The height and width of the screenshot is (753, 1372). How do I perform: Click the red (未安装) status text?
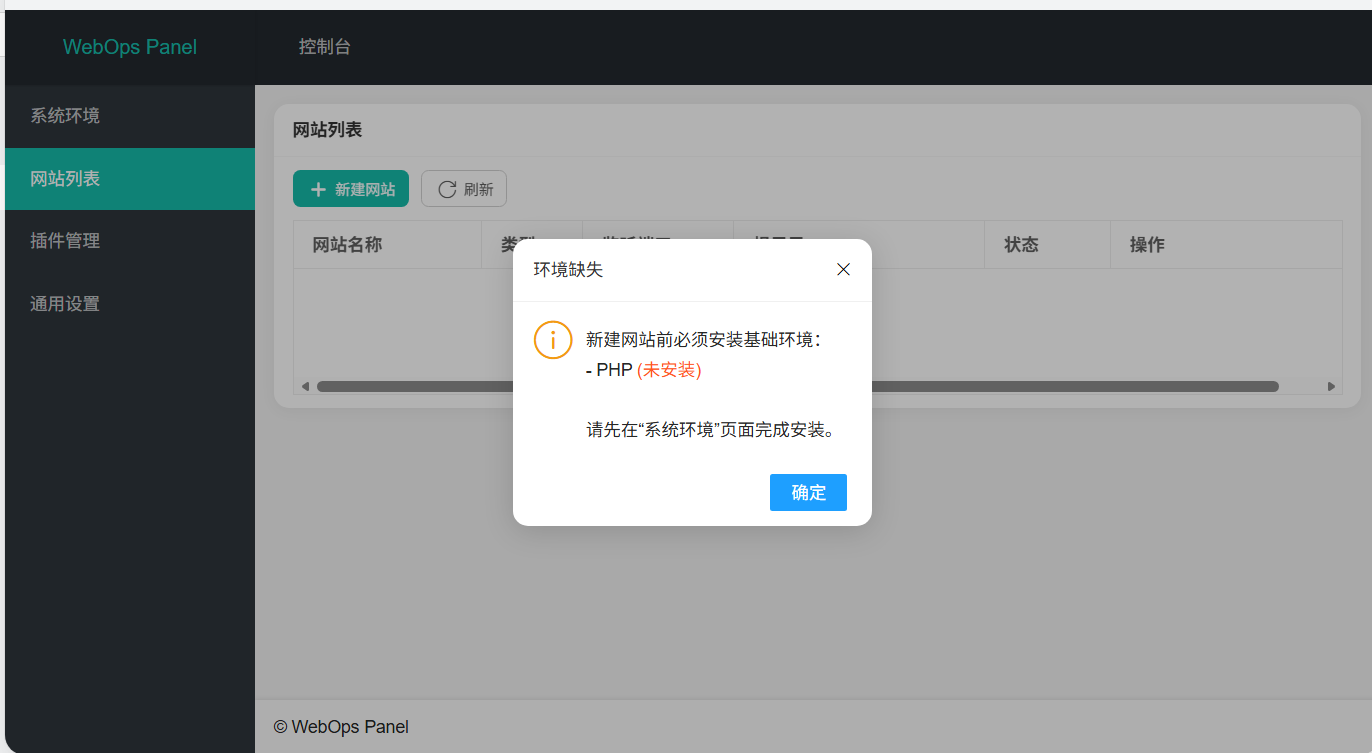669,370
